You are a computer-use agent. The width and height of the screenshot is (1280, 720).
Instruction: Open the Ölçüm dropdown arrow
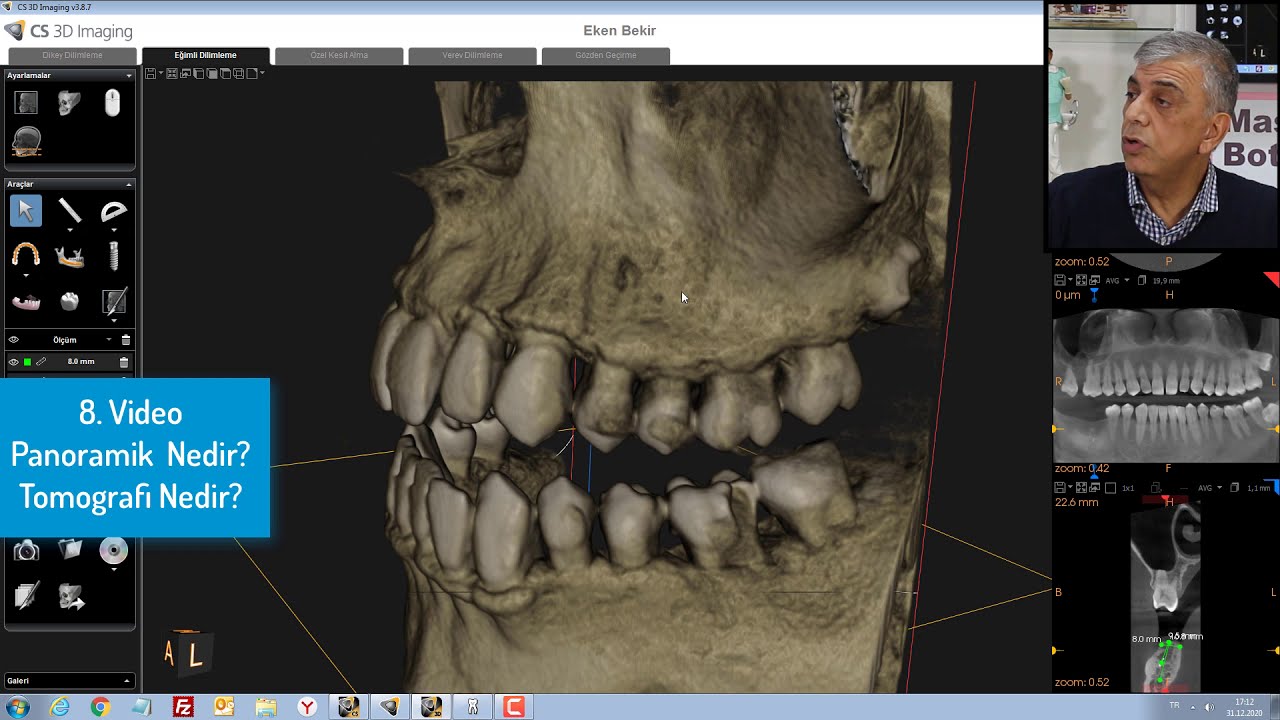coord(109,340)
